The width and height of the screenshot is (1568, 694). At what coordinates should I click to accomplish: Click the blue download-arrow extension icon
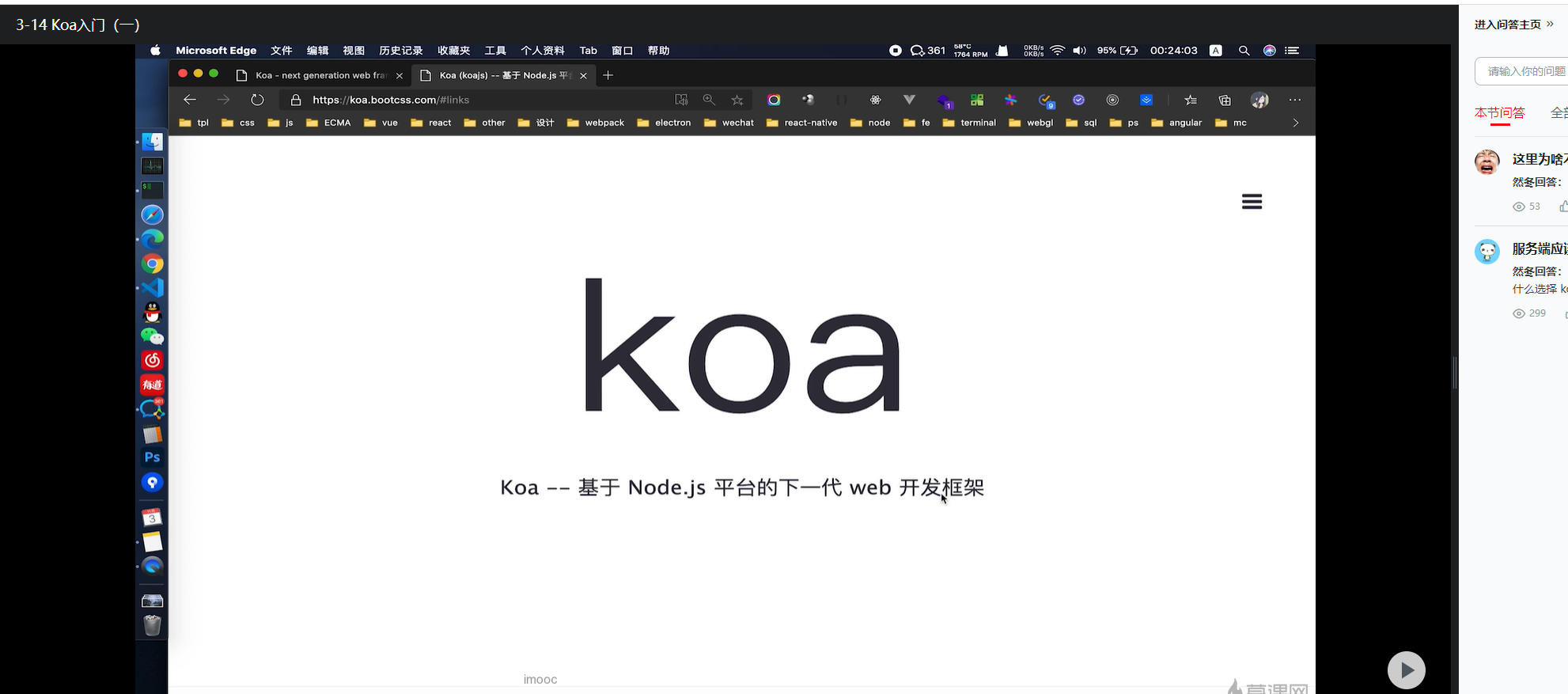coord(1146,100)
